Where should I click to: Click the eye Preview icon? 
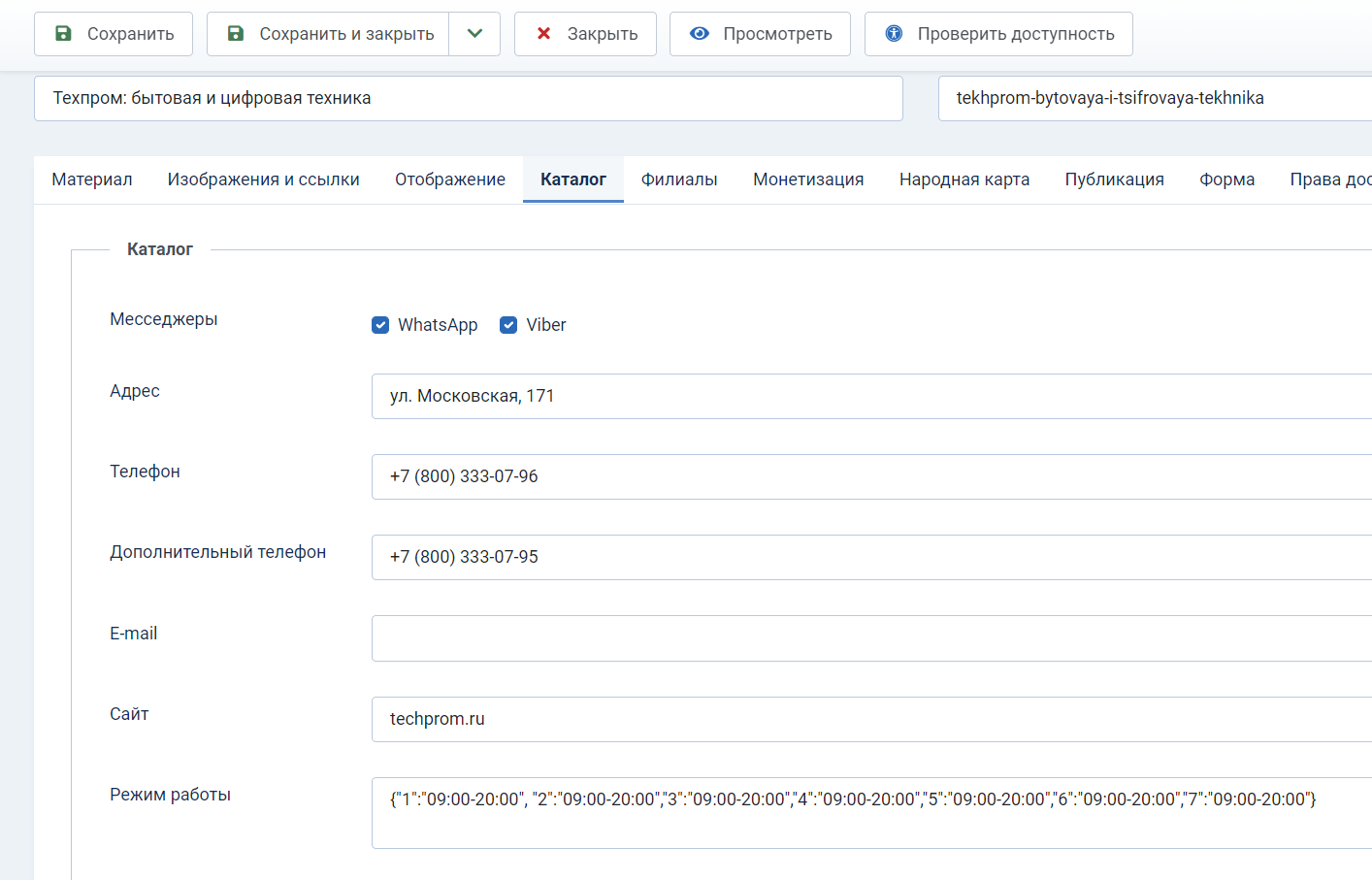coord(699,34)
